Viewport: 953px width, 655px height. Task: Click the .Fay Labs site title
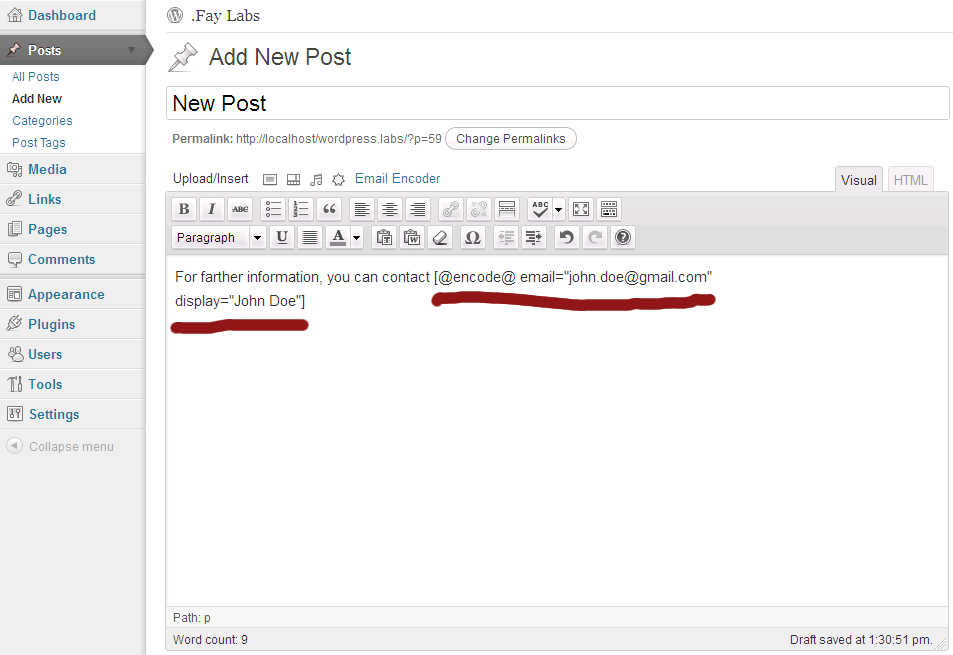point(225,16)
